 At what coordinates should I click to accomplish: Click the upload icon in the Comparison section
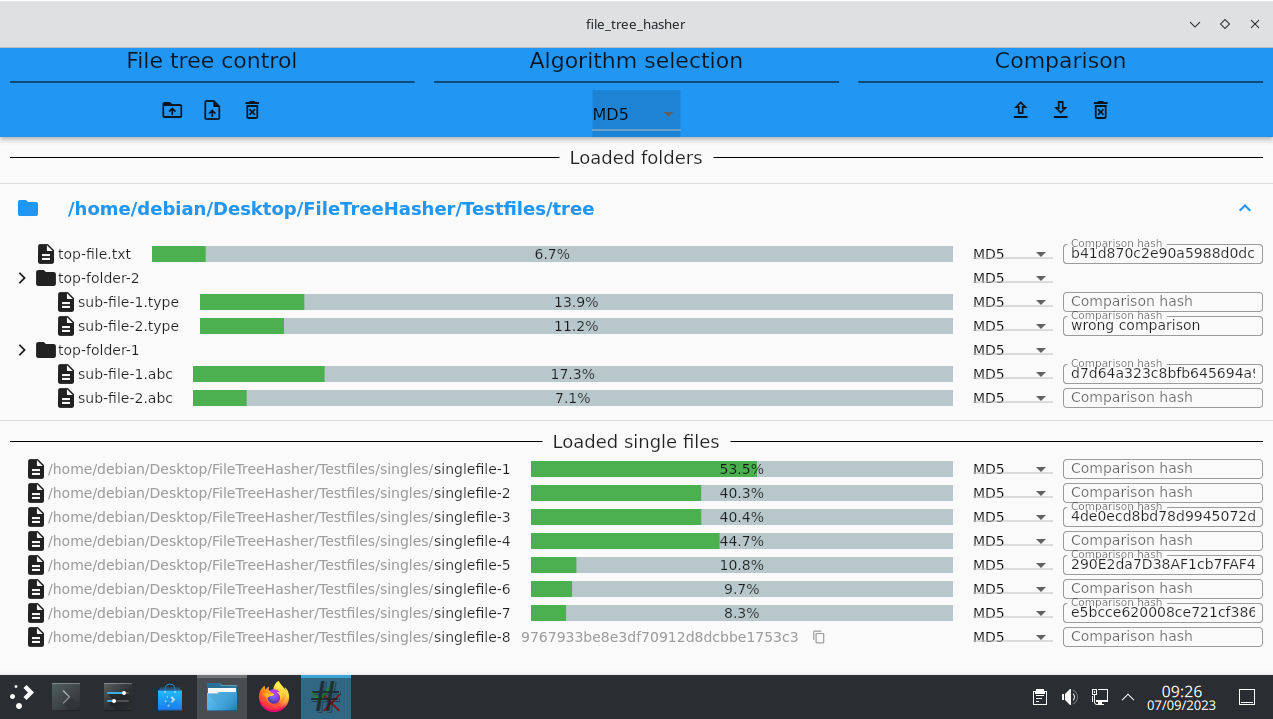[1020, 110]
